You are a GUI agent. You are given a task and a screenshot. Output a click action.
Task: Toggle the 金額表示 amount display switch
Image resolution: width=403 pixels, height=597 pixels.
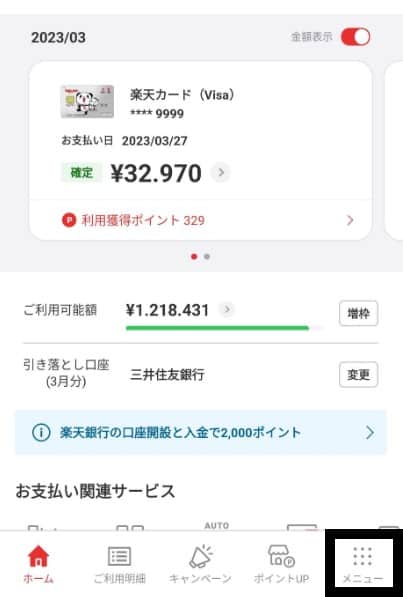tap(355, 37)
